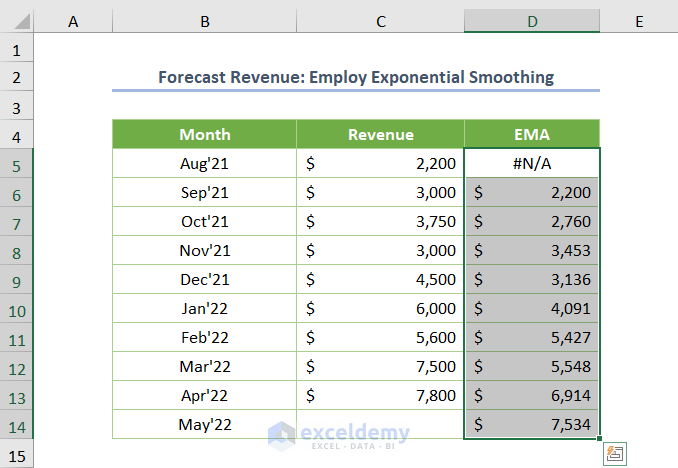The image size is (678, 468).
Task: Click the Aug'21 month cell
Action: (204, 163)
